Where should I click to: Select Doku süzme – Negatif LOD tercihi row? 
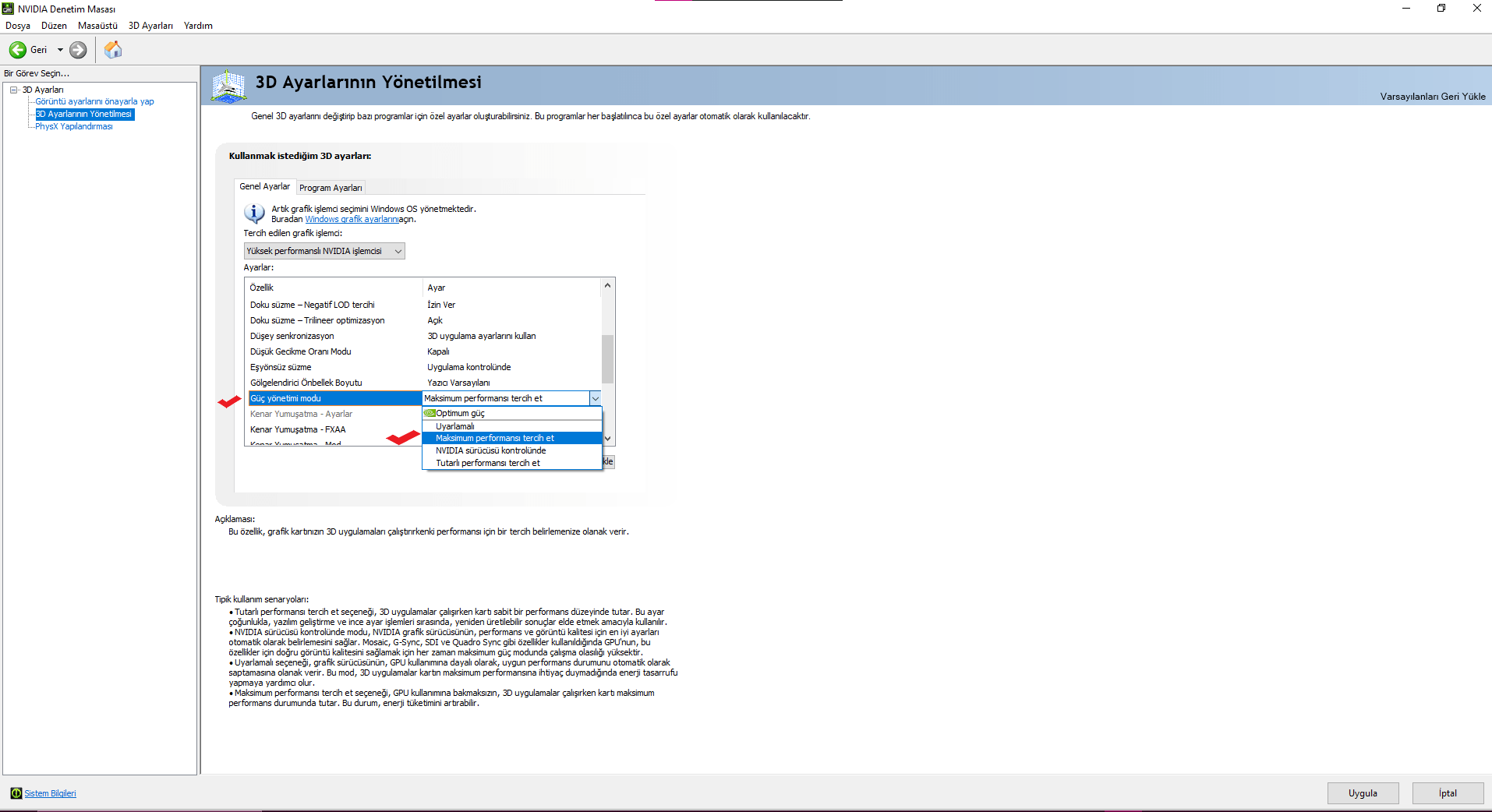[x=425, y=305]
